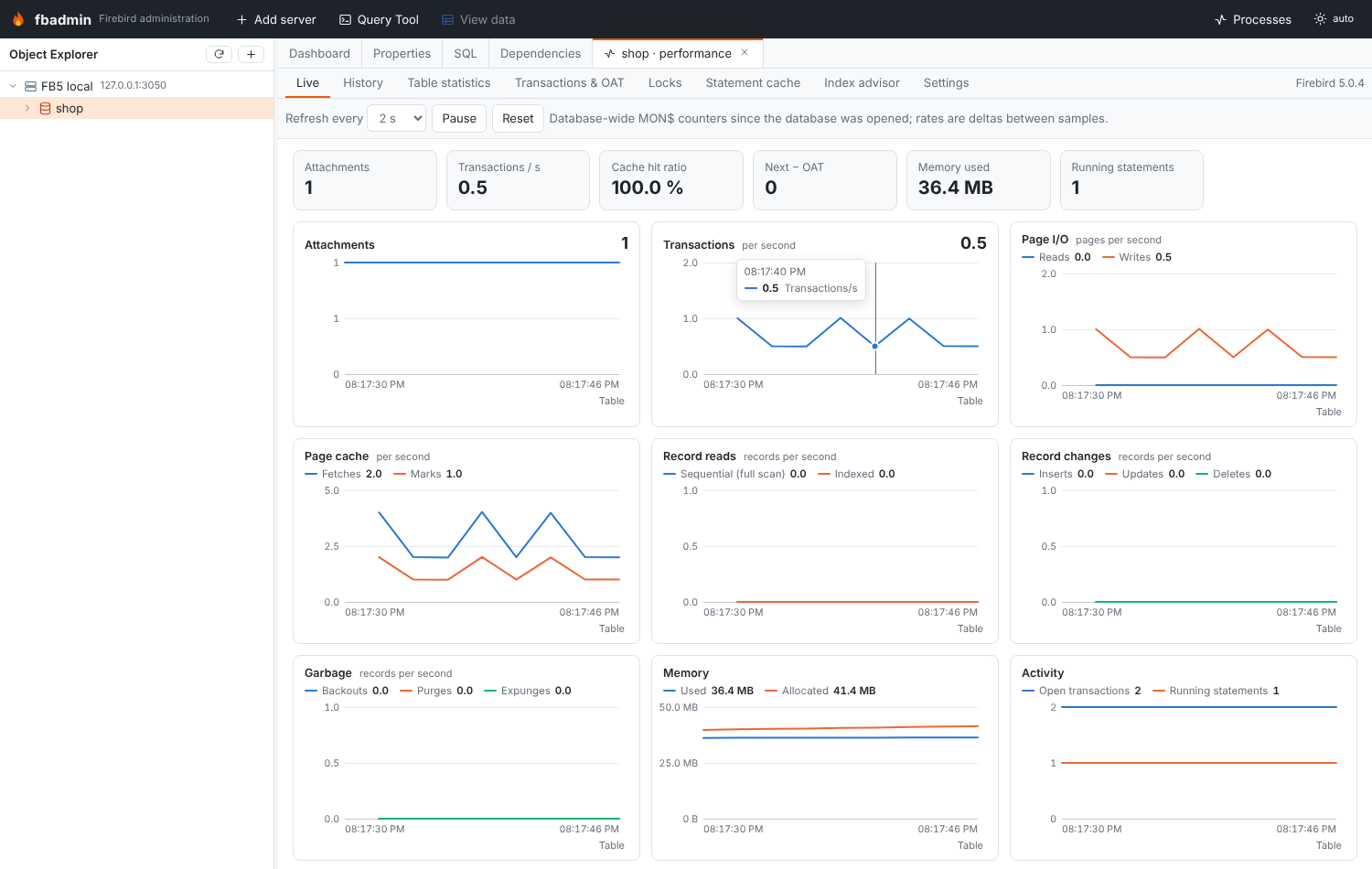This screenshot has width=1372, height=869.
Task: Toggle the Fetches series in Page cache legend
Action: pyautogui.click(x=343, y=474)
